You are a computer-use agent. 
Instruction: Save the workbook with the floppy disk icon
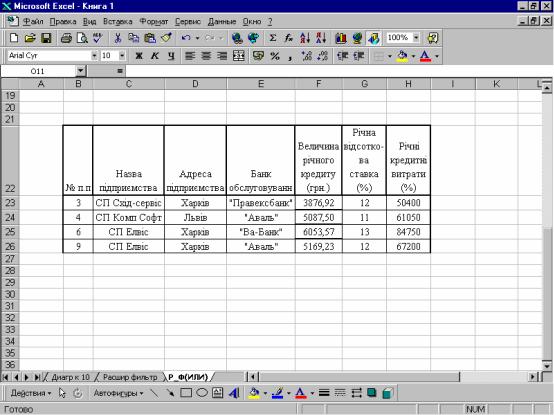[46, 38]
